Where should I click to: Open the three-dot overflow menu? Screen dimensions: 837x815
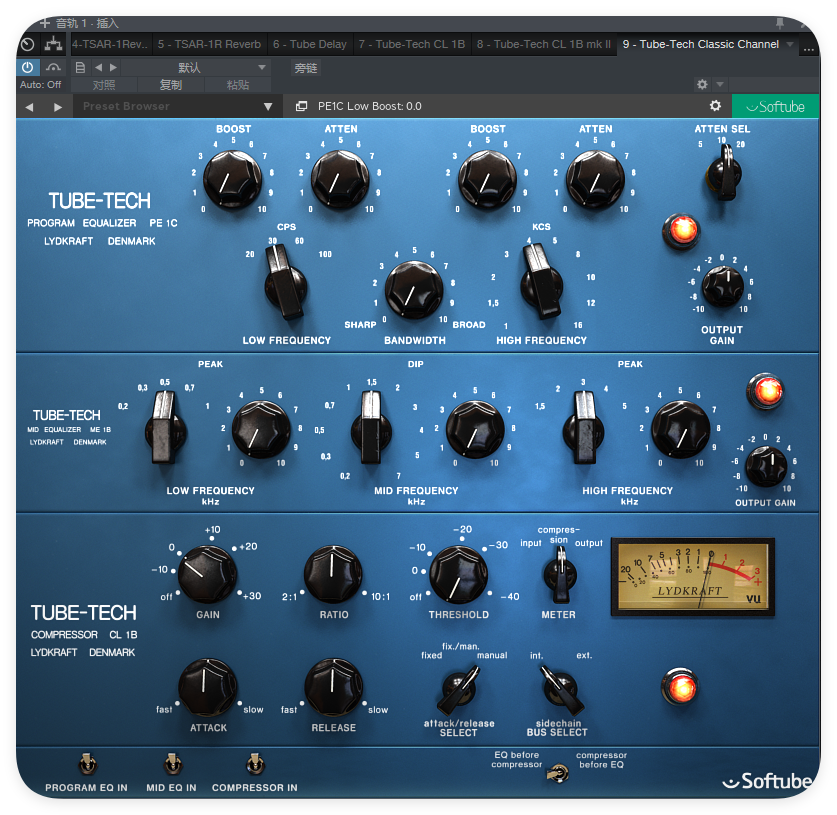(x=809, y=49)
